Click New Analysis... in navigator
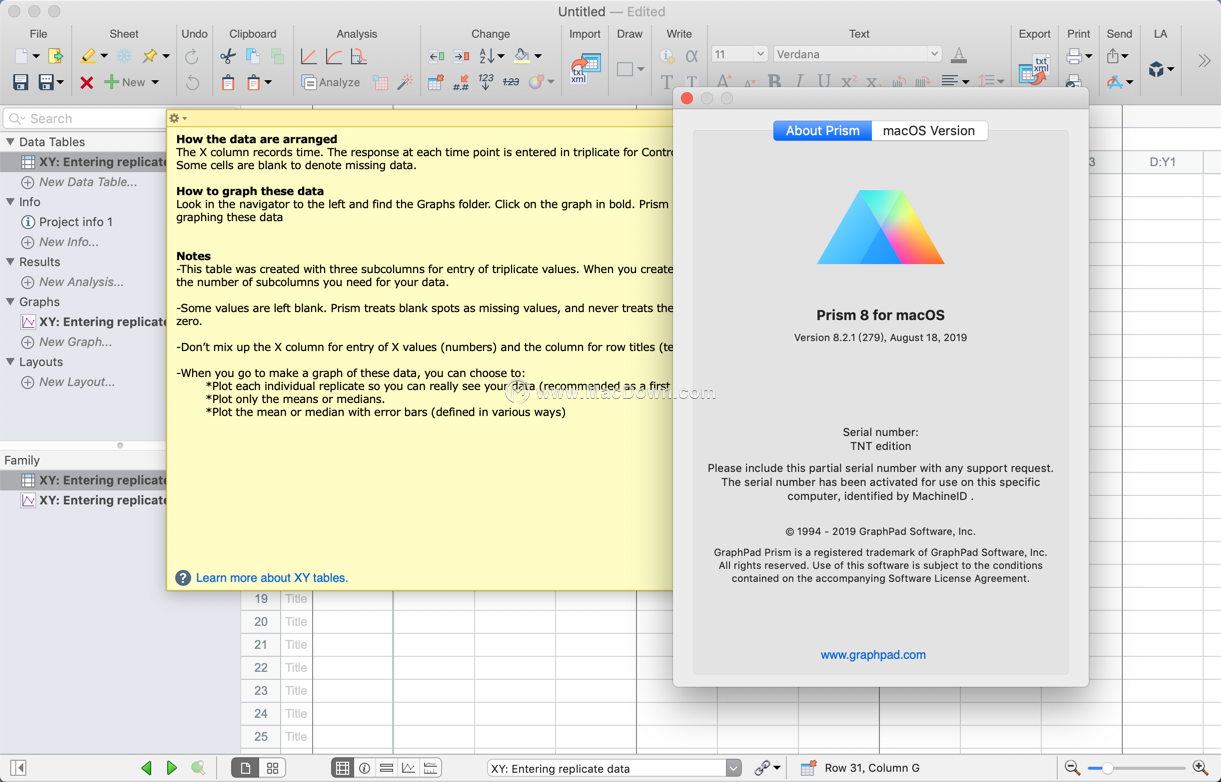 [81, 282]
